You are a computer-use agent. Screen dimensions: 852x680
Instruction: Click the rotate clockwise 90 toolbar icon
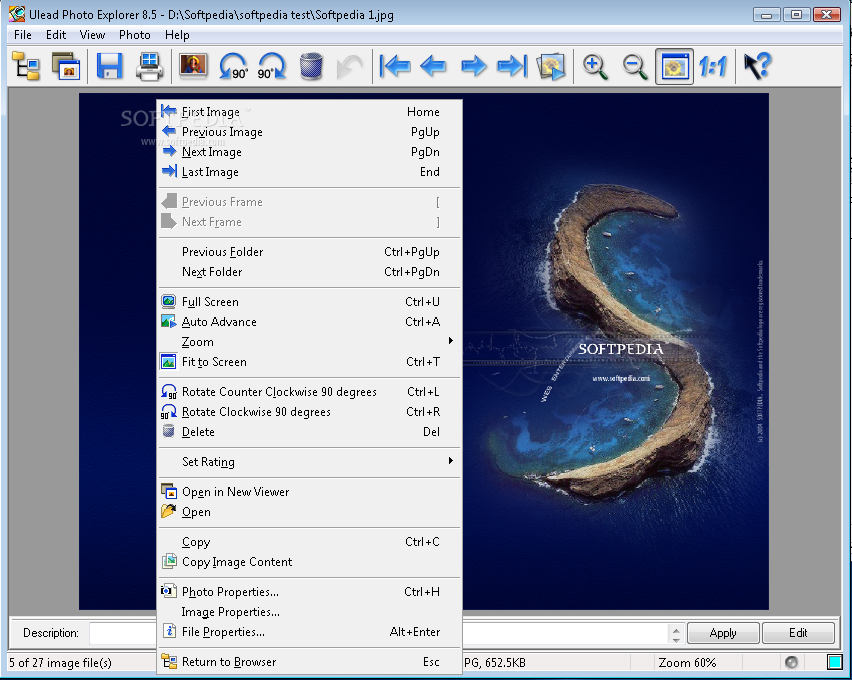(x=272, y=66)
